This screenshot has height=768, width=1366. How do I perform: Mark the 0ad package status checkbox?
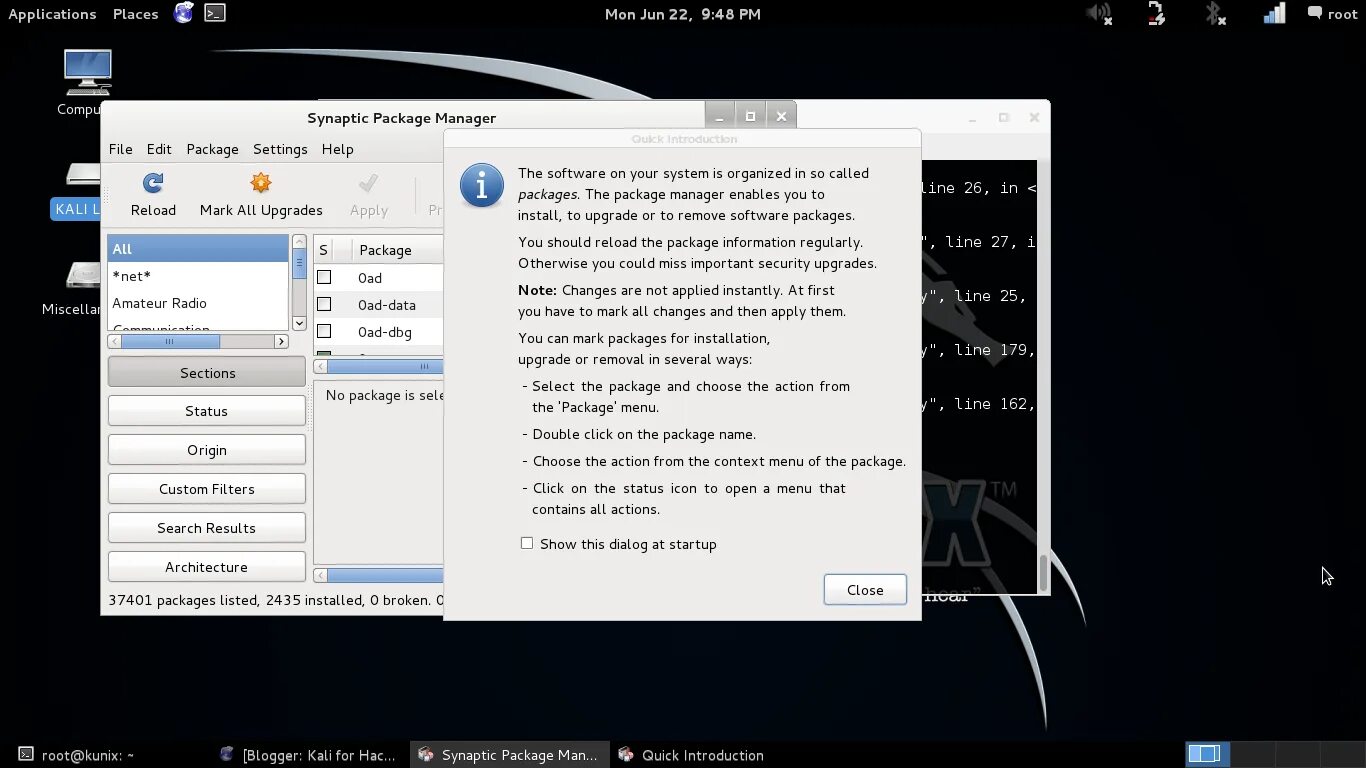(x=324, y=277)
